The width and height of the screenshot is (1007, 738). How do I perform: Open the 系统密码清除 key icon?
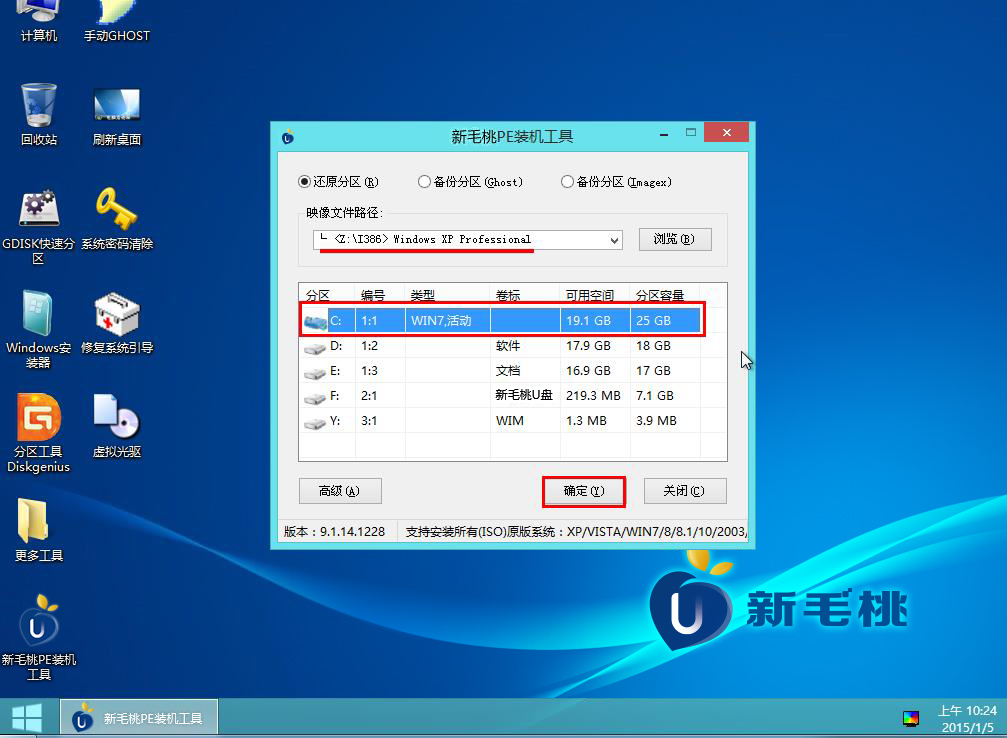117,218
